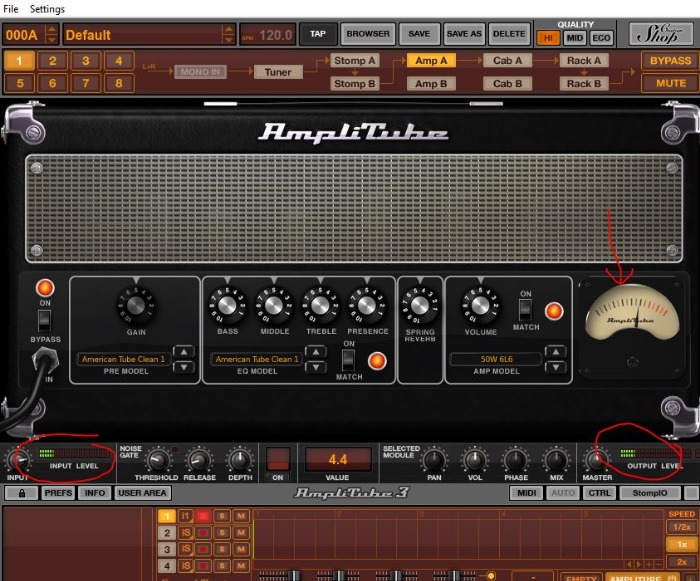Open the Cab B module
700x581 pixels.
click(507, 84)
